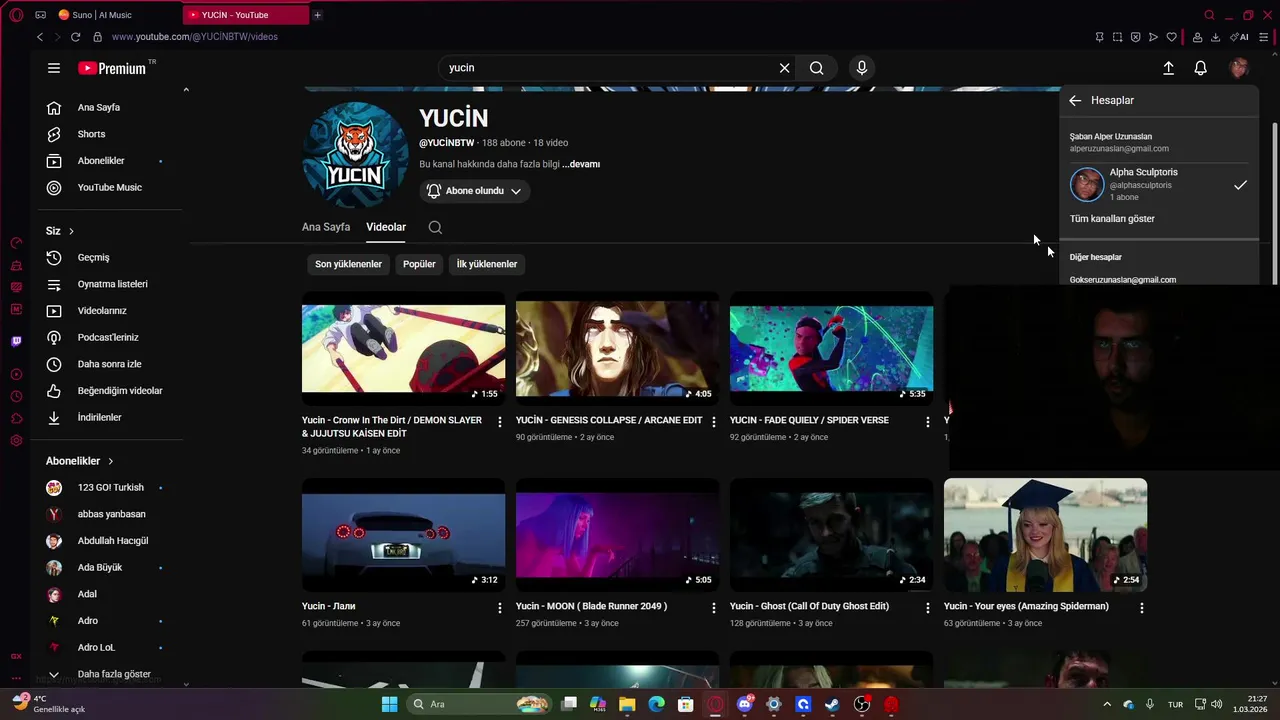The width and height of the screenshot is (1280, 720).
Task: Switch to the Ana Sayfa channel tab
Action: [326, 227]
